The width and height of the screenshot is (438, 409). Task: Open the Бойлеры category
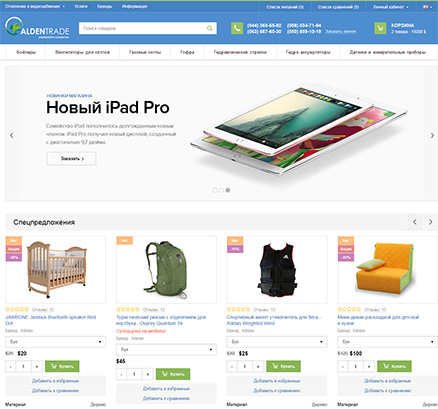pos(26,52)
